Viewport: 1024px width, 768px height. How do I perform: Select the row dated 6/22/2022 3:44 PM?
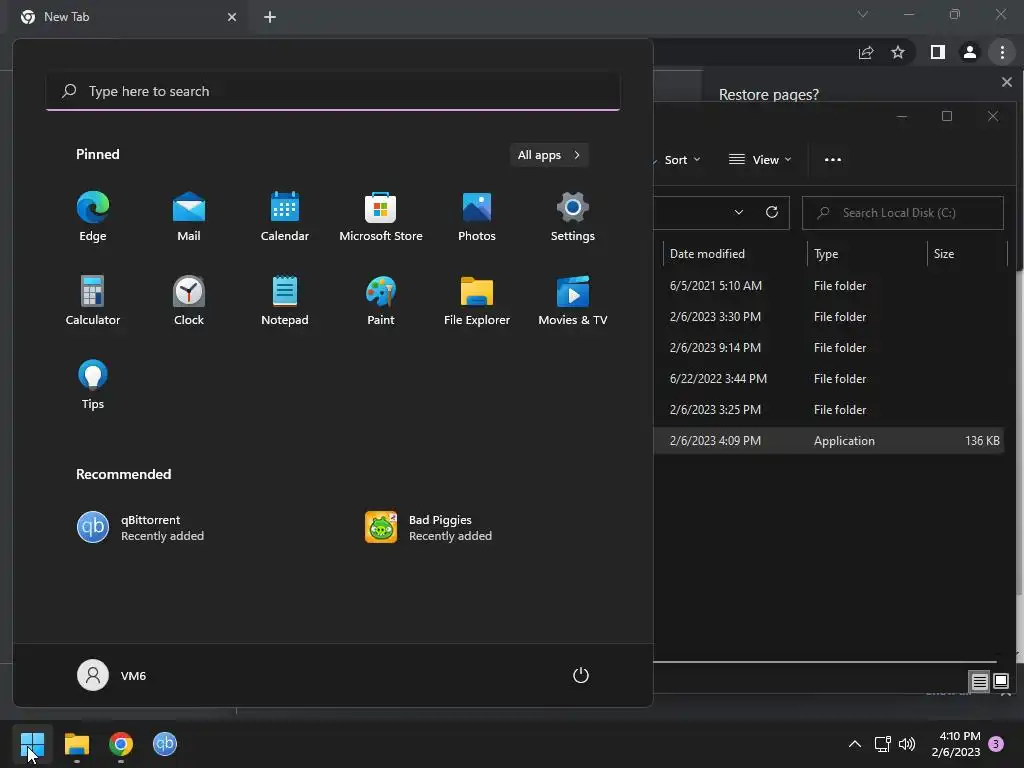pos(829,379)
